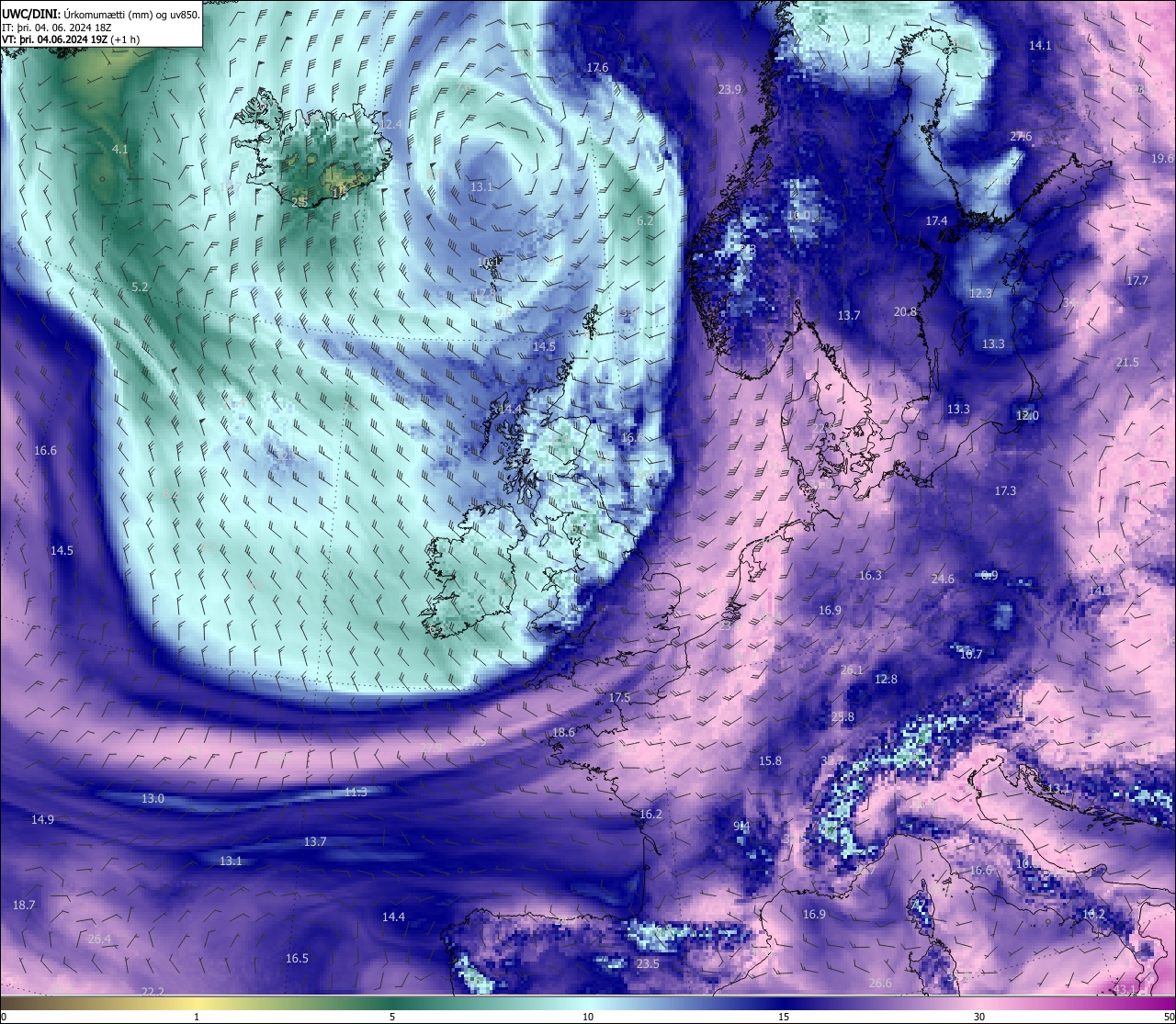Viewport: 1176px width, 1024px height.
Task: Click the 16.3 value label
Action: [870, 575]
